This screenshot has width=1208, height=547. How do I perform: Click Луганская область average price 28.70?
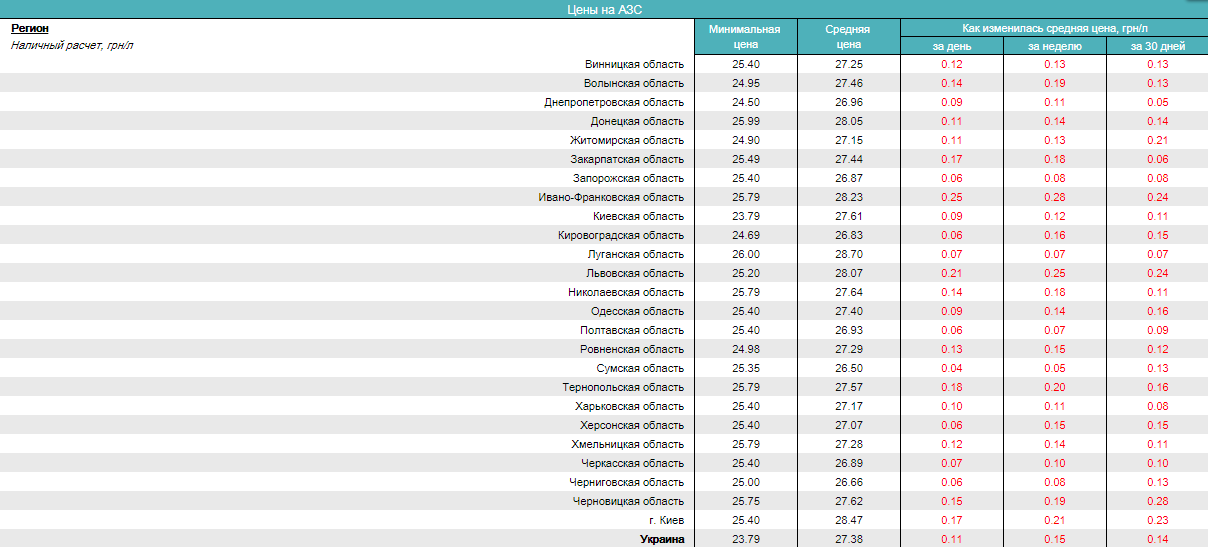pyautogui.click(x=848, y=254)
